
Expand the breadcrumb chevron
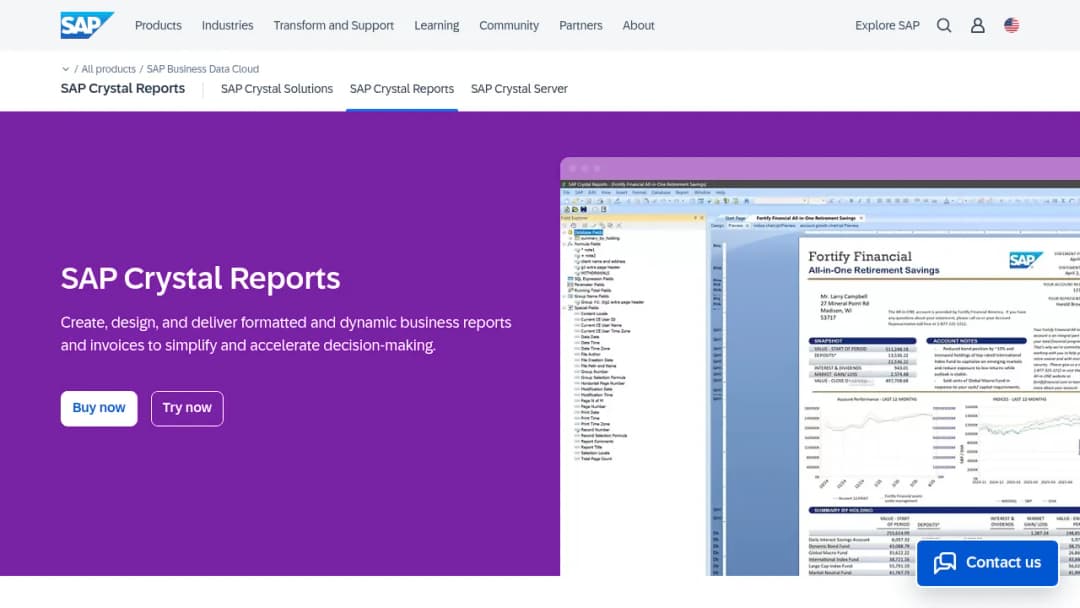pos(65,69)
